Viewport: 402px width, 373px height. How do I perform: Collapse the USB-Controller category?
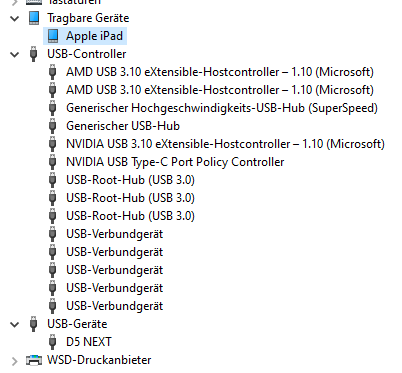pos(15,54)
